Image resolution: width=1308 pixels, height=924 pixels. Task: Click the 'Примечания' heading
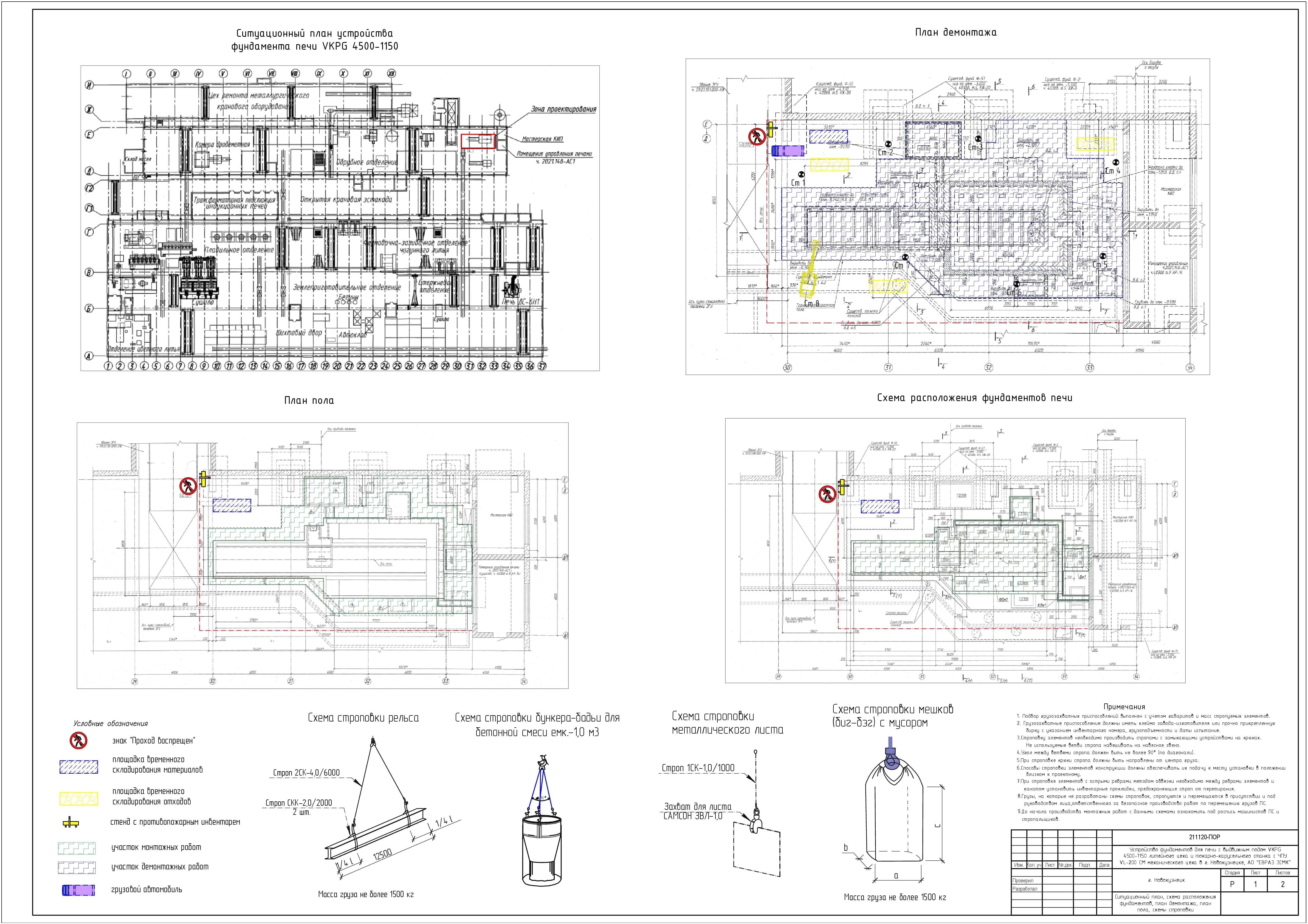click(x=1124, y=707)
